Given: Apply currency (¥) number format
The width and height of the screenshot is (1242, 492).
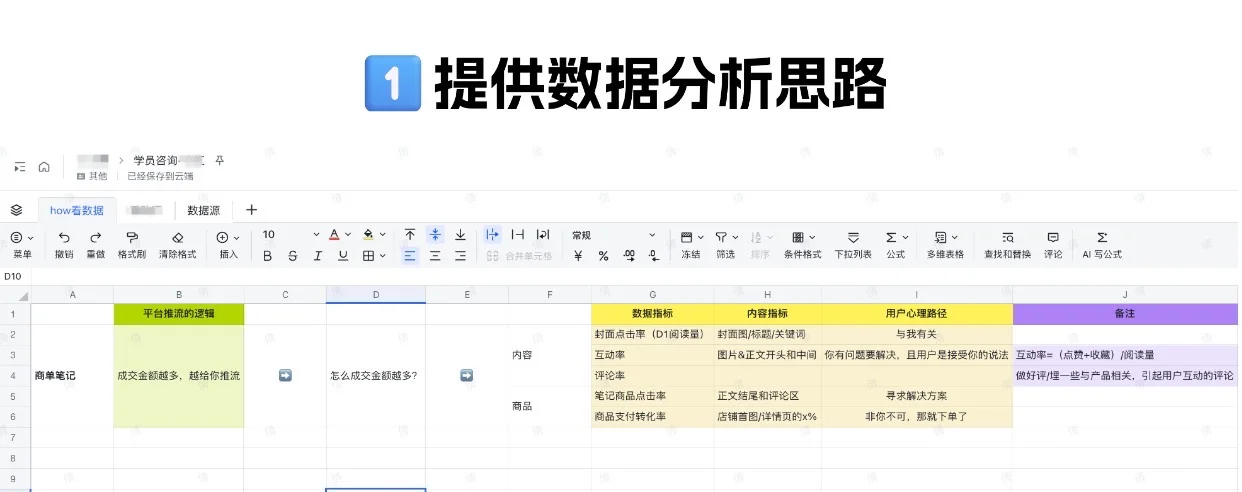Looking at the screenshot, I should click(x=578, y=256).
